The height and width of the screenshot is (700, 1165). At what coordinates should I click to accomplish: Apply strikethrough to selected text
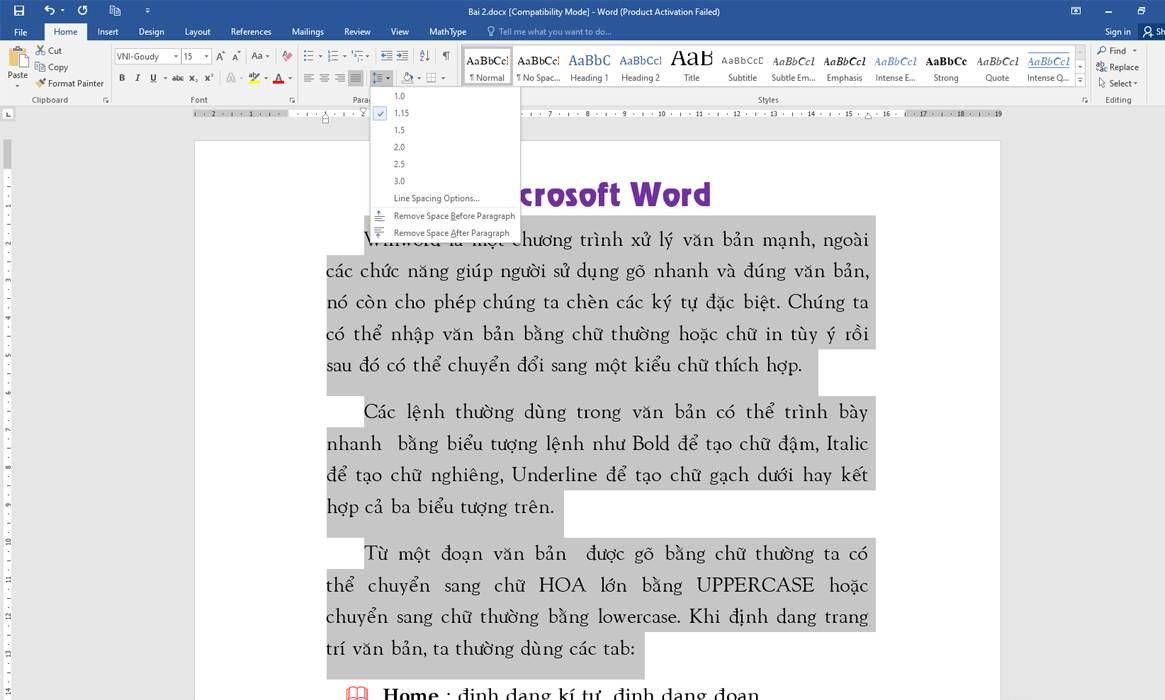point(178,78)
